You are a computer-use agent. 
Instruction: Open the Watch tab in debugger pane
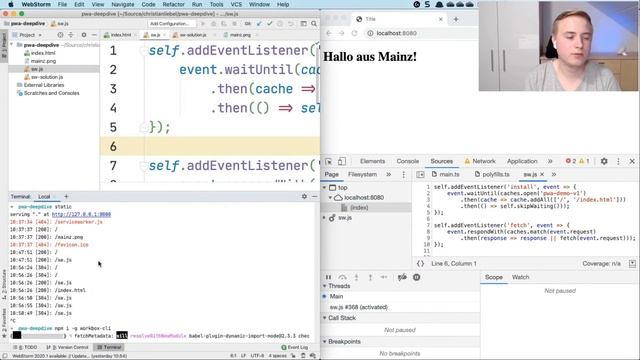(520, 277)
